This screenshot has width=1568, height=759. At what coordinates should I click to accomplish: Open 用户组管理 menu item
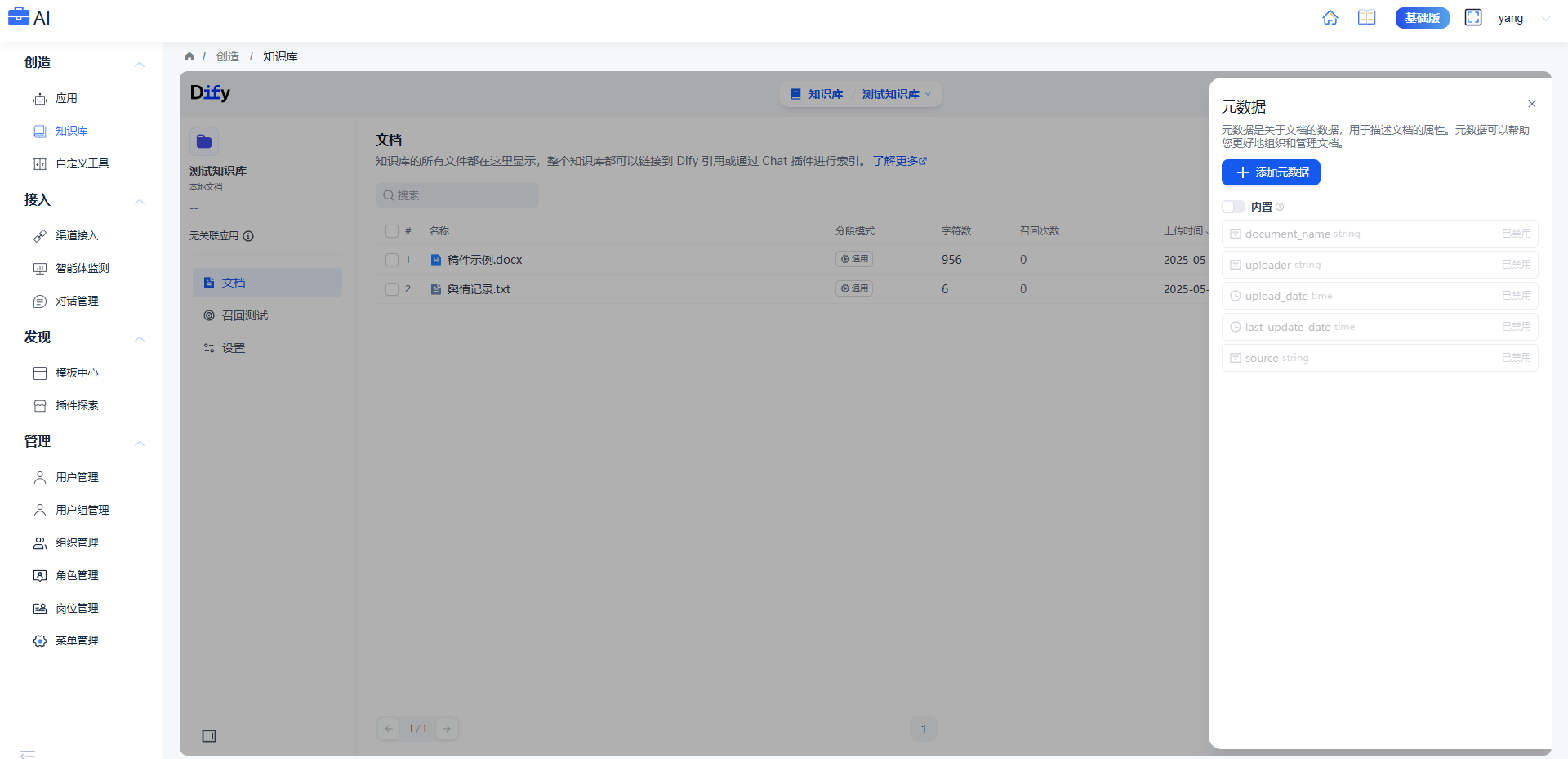tap(82, 510)
